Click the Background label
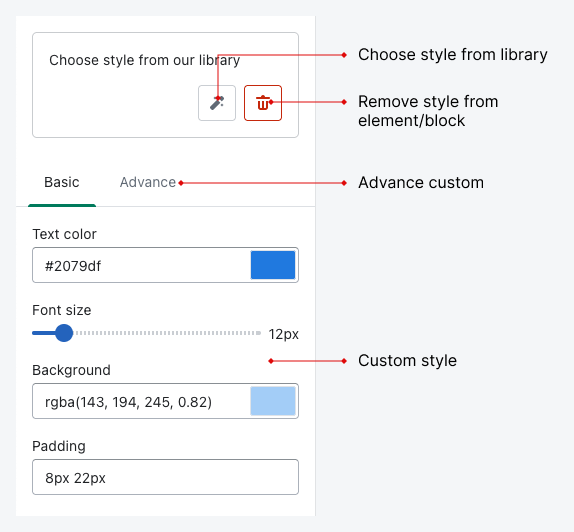Image resolution: width=574 pixels, height=532 pixels. tap(71, 370)
